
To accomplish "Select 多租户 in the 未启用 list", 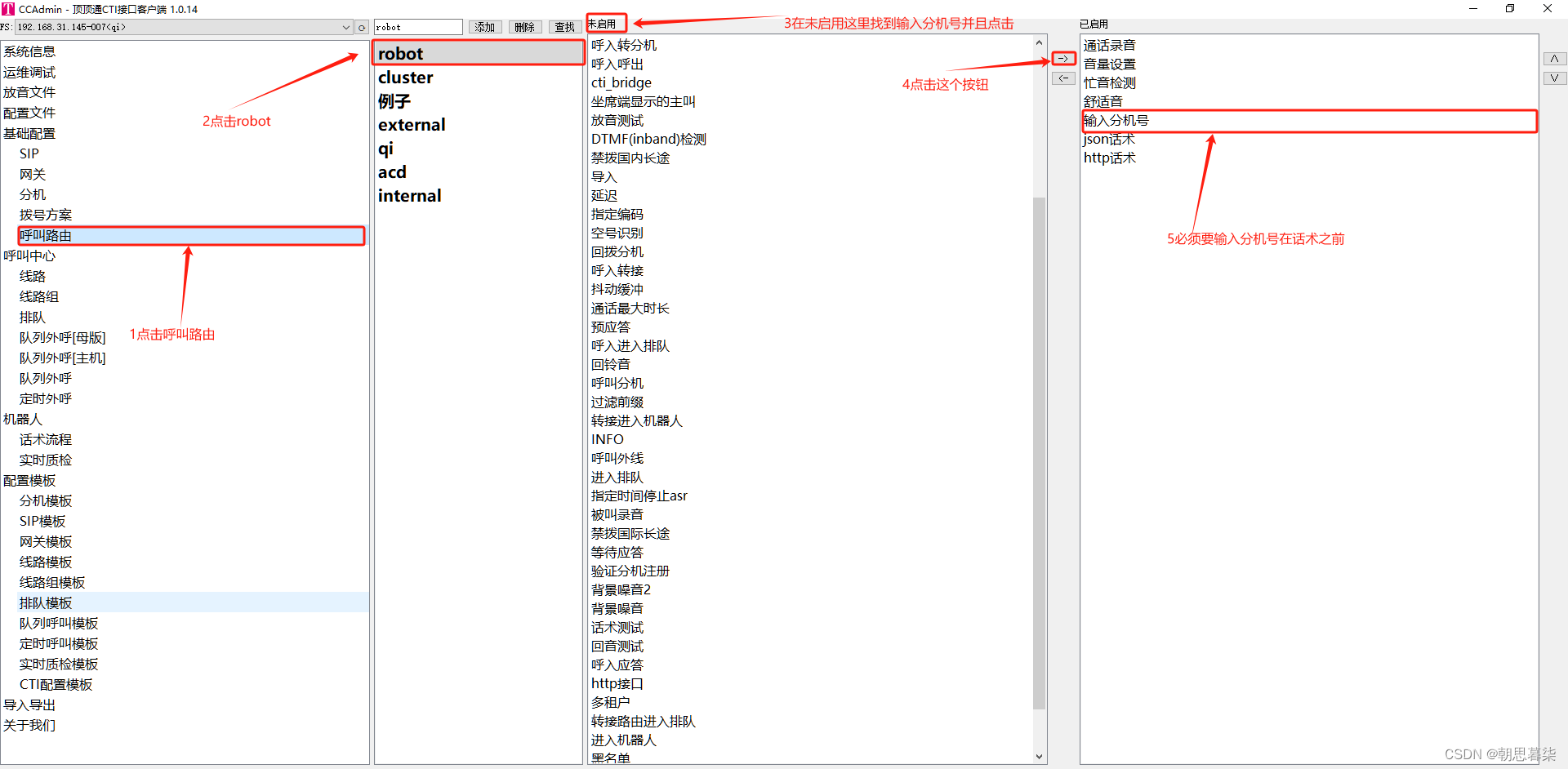I will [611, 703].
